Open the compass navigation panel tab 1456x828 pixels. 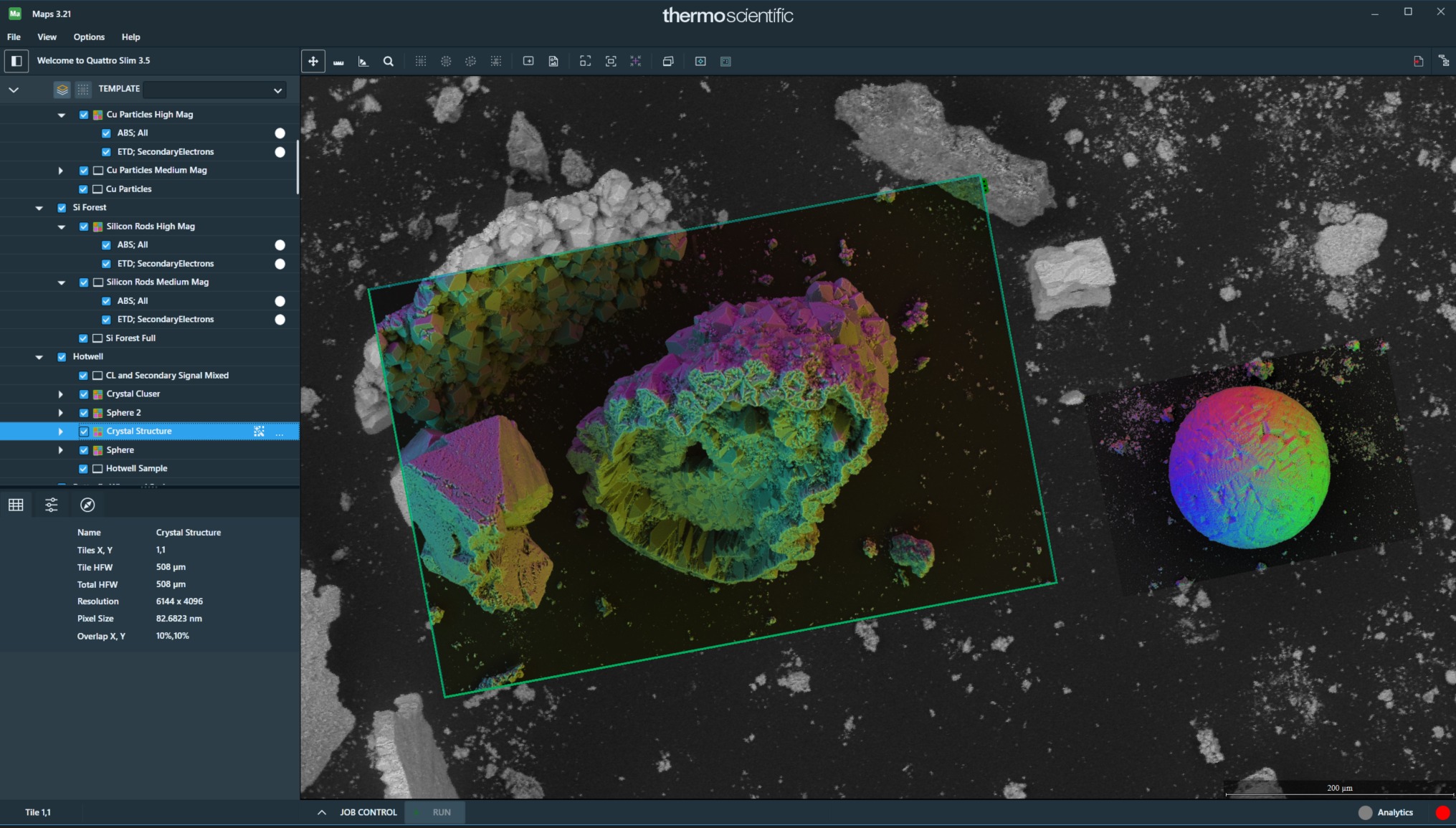click(x=87, y=505)
